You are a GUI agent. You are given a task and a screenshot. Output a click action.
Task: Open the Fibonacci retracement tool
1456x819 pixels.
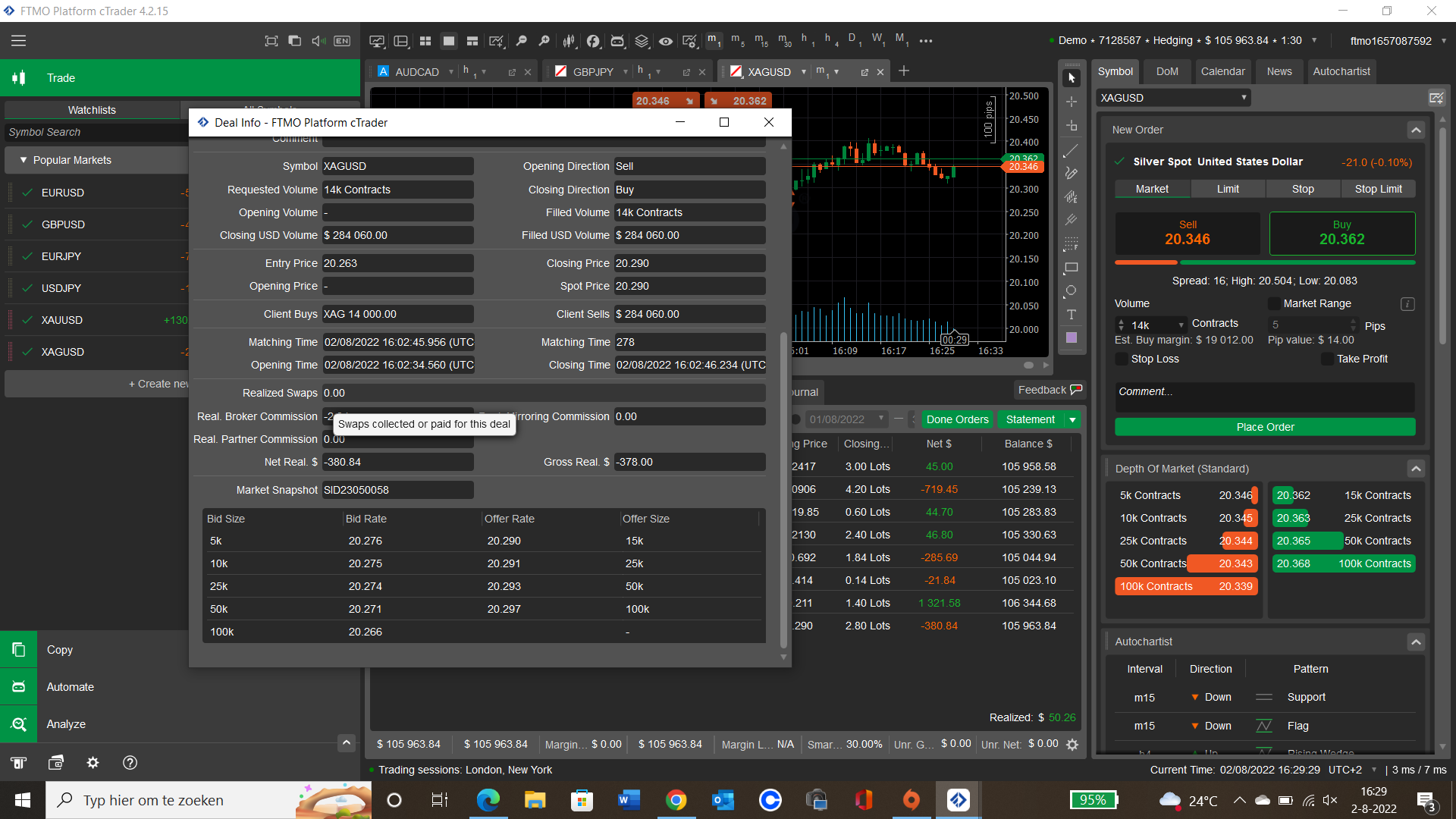1072,244
